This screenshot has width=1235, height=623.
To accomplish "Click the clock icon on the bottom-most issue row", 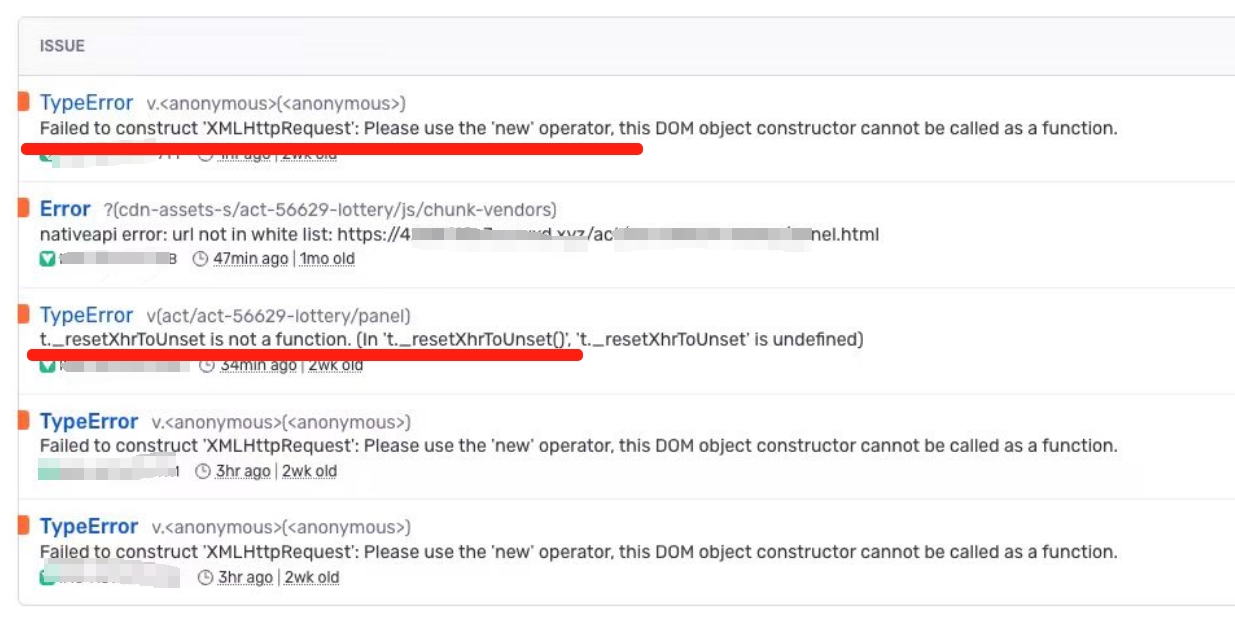I will coord(205,577).
